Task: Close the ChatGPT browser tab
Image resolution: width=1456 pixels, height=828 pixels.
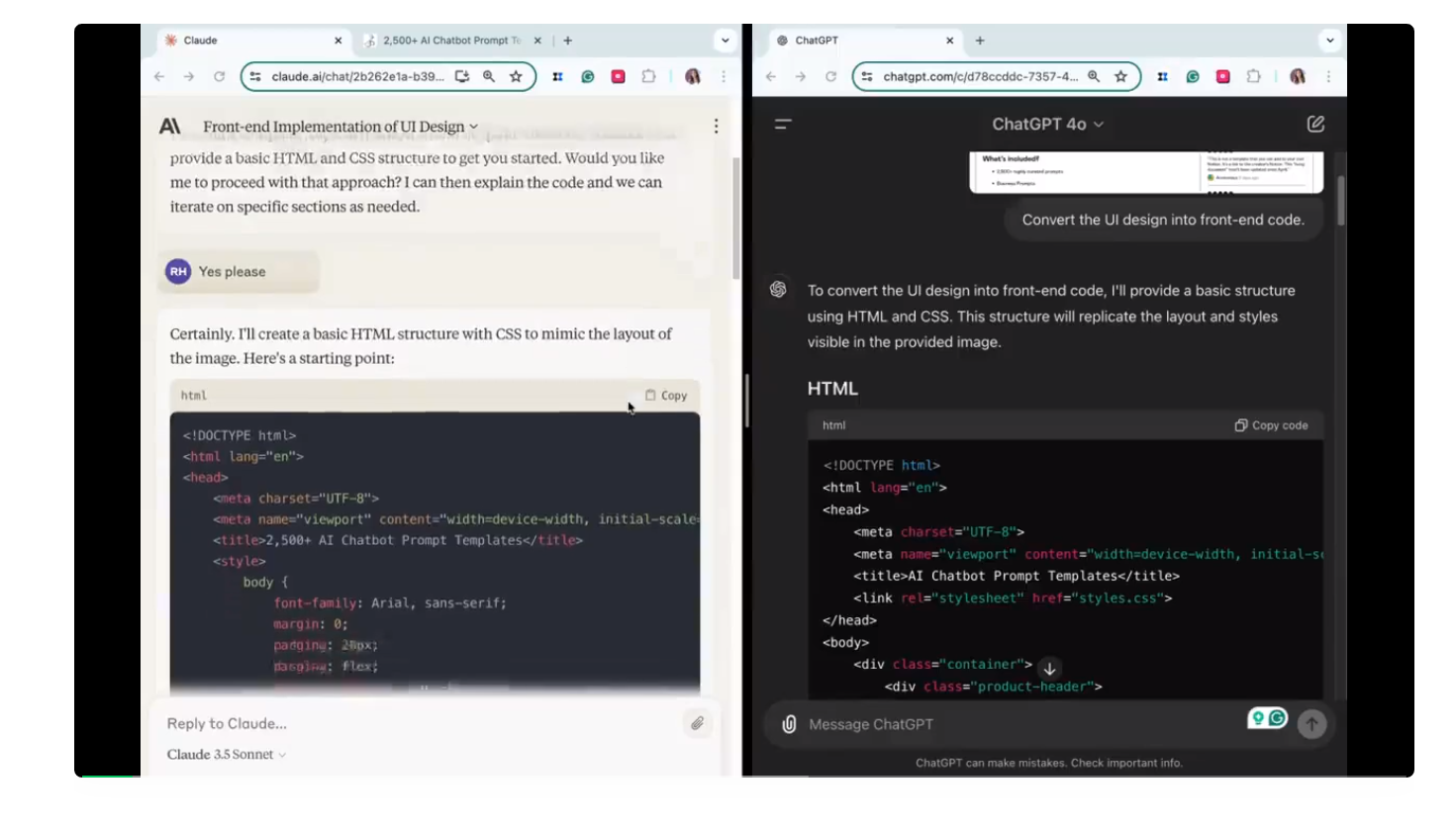Action: coord(949,41)
